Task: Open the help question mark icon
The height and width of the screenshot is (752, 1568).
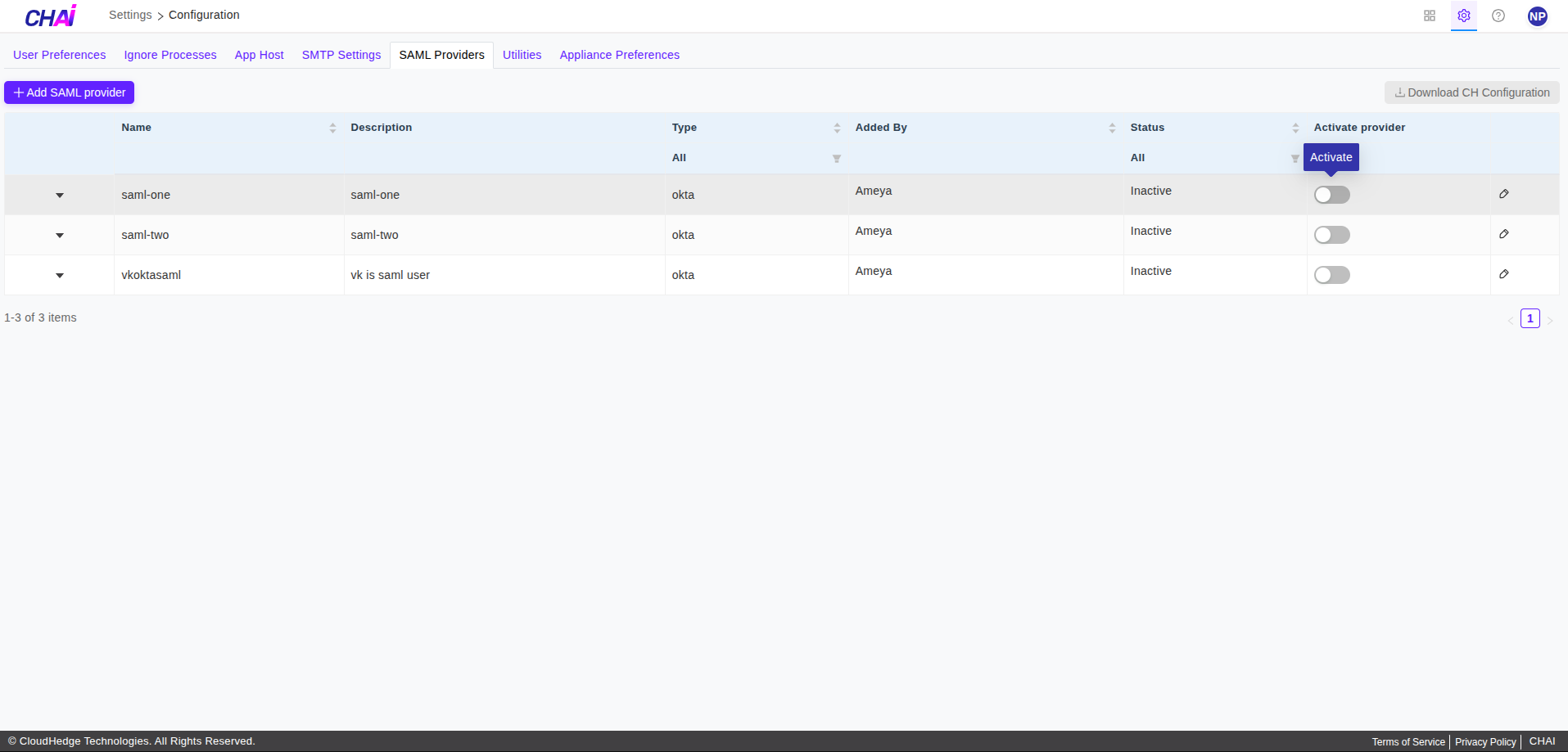Action: (x=1498, y=16)
